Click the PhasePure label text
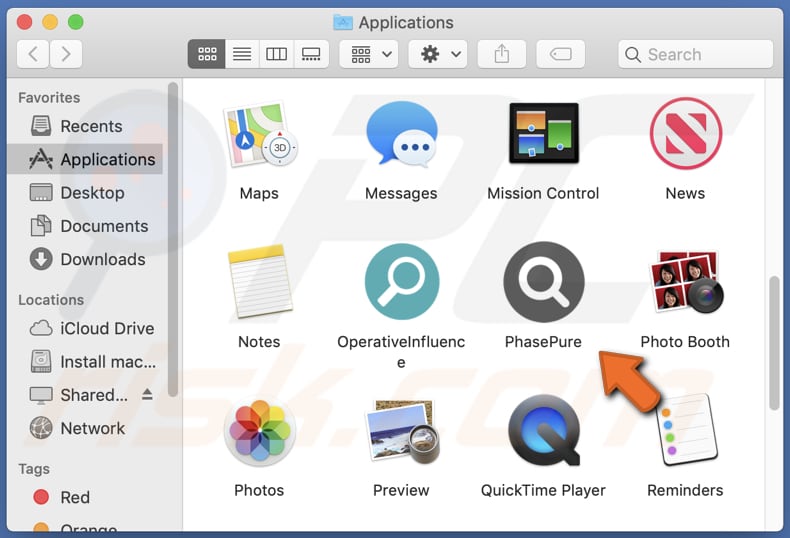Viewport: 790px width, 538px height. (543, 342)
